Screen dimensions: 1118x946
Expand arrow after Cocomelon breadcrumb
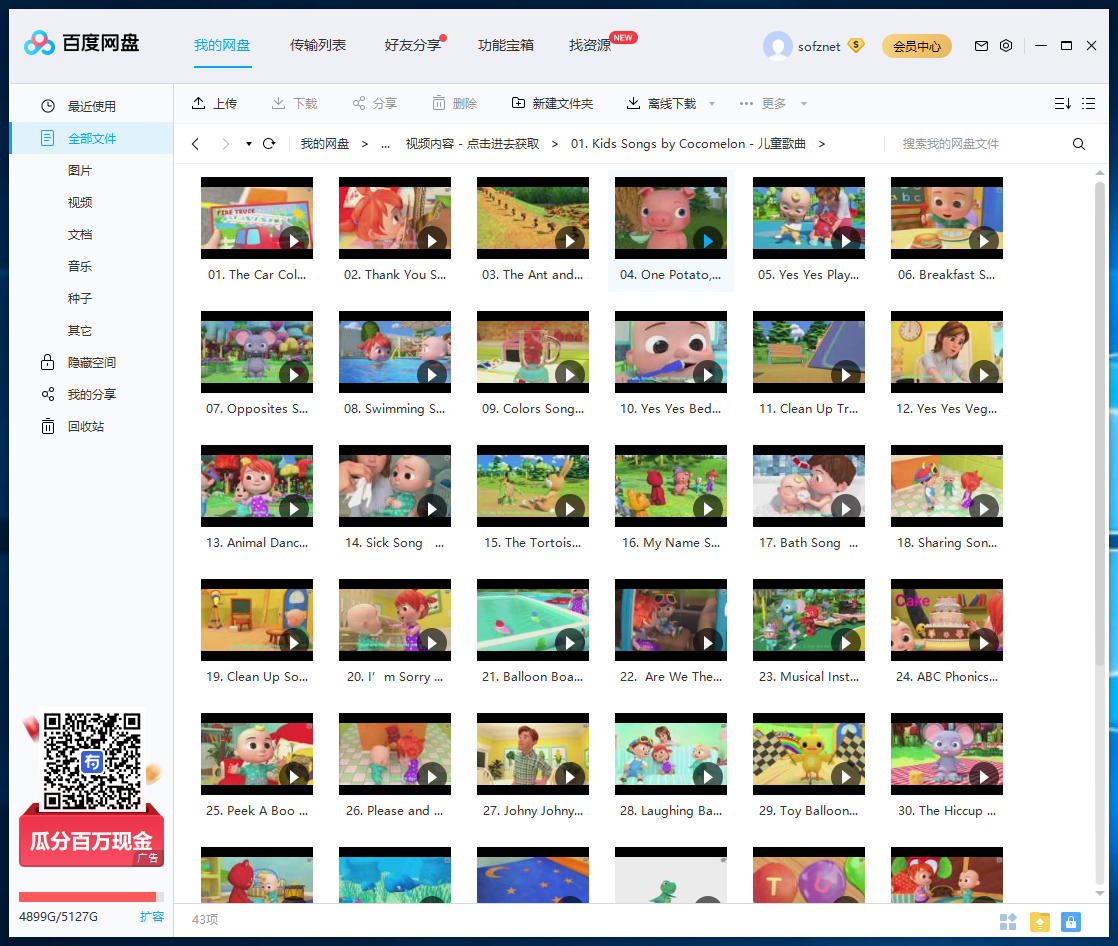tap(821, 144)
